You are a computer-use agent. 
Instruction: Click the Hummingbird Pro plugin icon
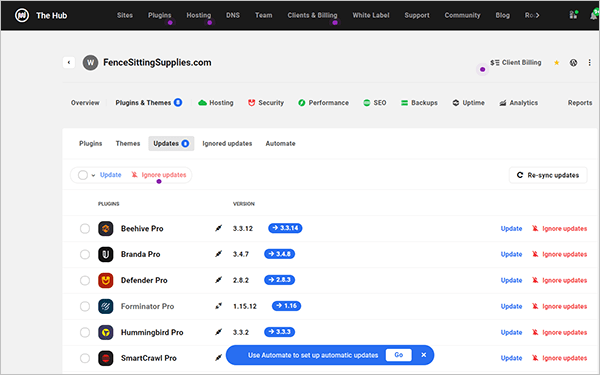(106, 333)
